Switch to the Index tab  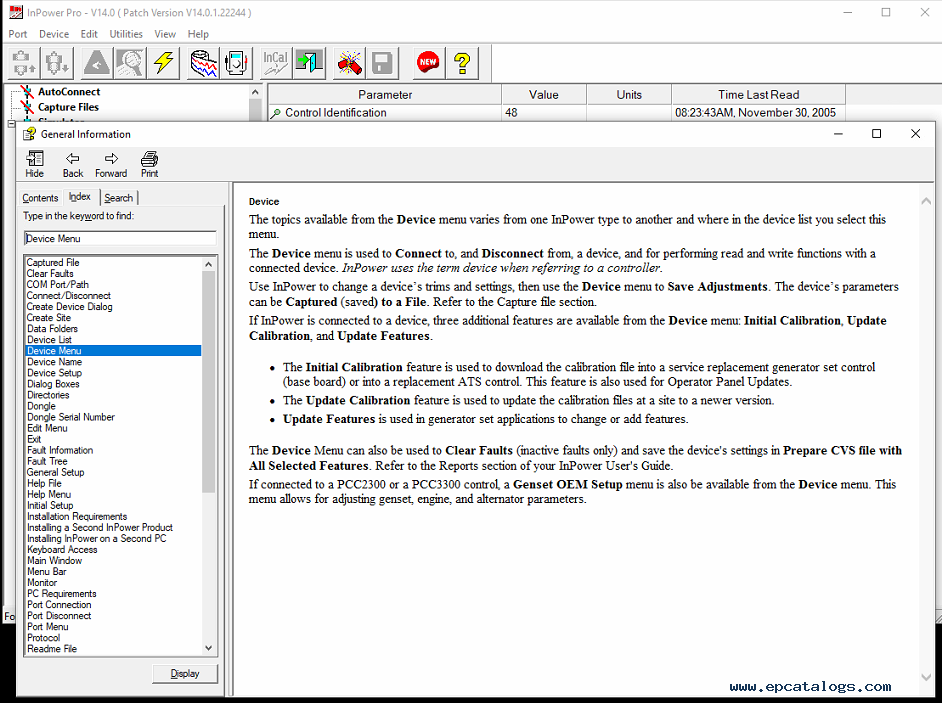(x=80, y=196)
